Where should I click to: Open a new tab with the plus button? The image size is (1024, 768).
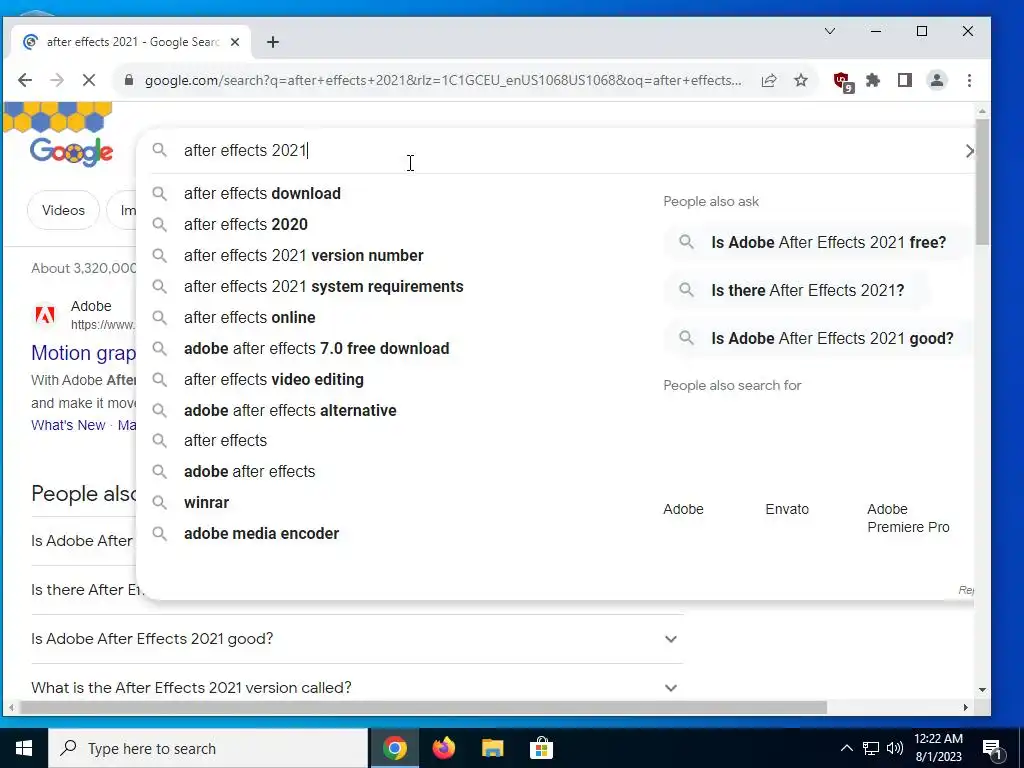coord(273,42)
